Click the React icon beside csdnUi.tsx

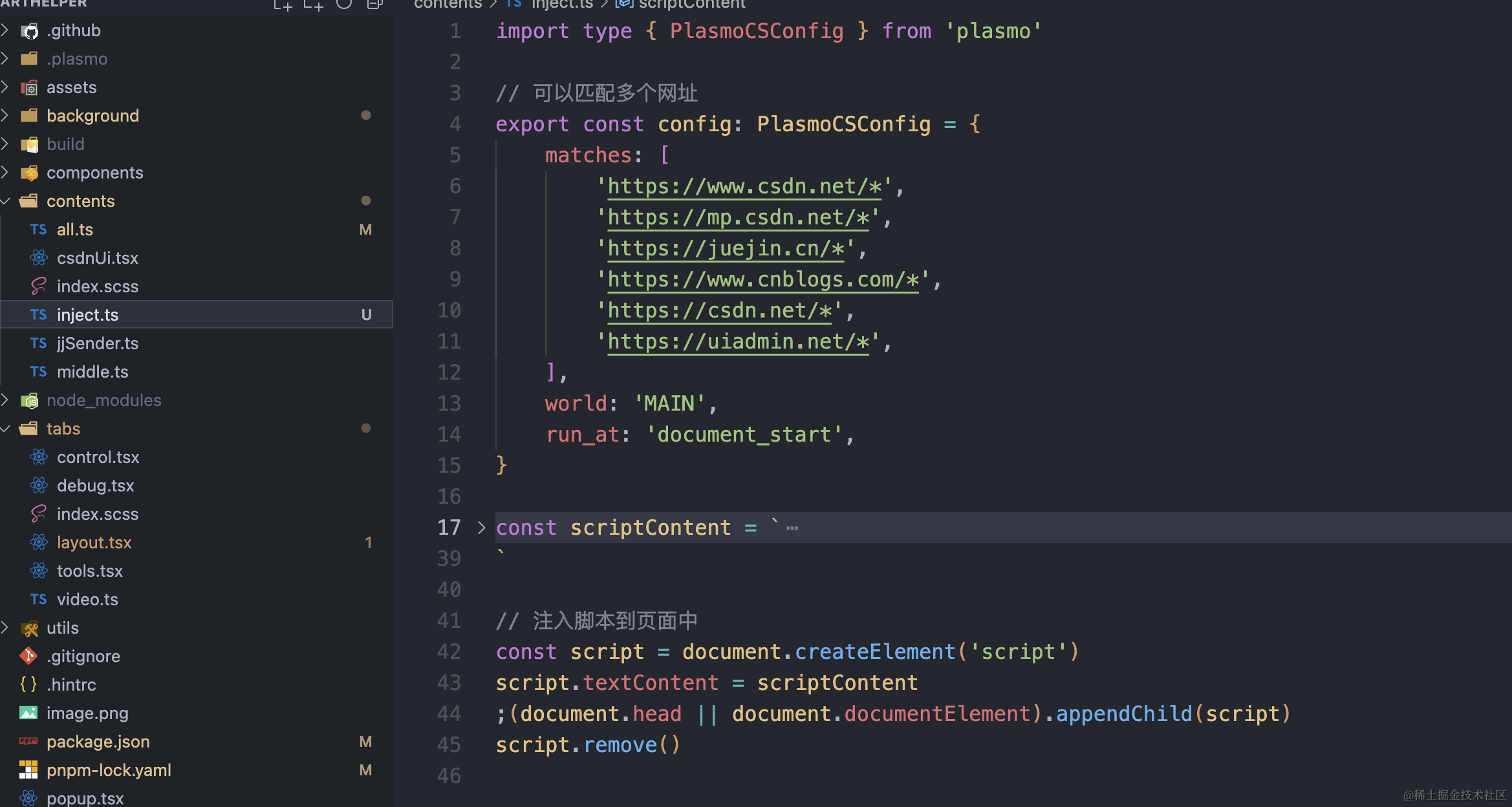pos(39,258)
